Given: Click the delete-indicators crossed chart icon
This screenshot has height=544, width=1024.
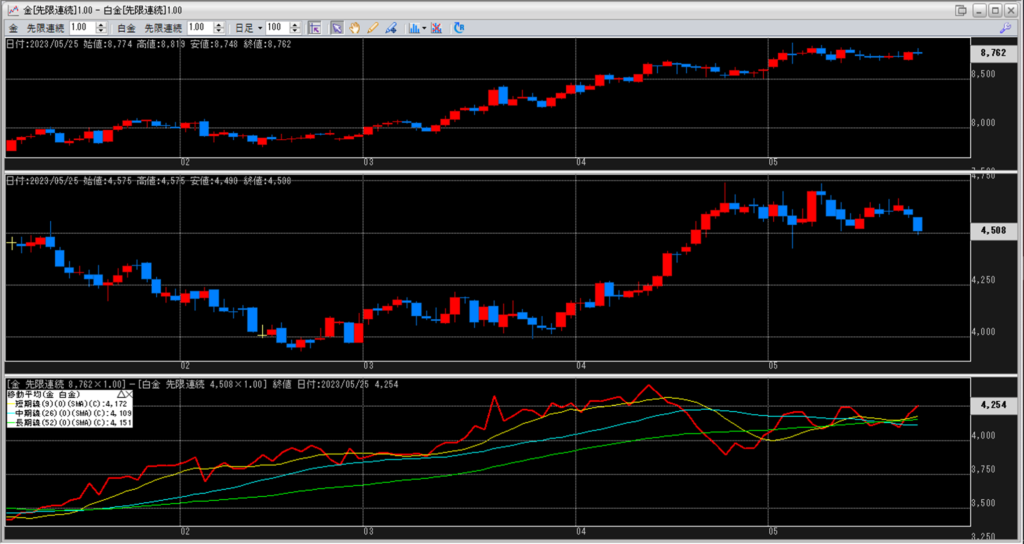Looking at the screenshot, I should pyautogui.click(x=437, y=28).
